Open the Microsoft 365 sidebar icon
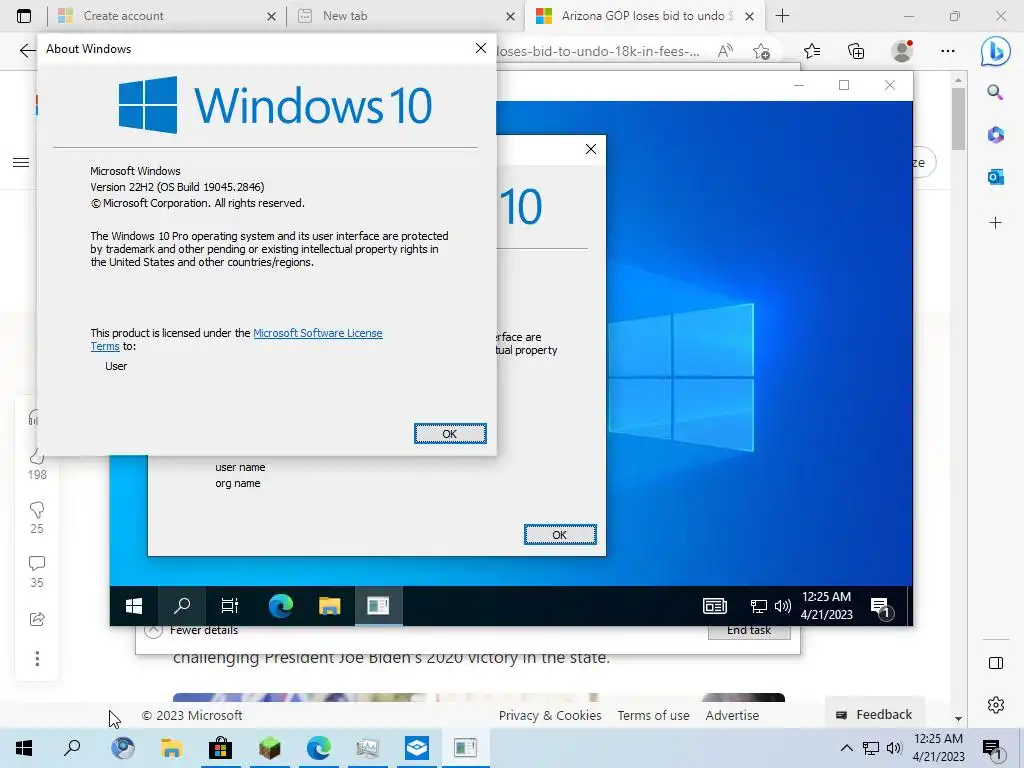1024x768 pixels. click(x=995, y=135)
